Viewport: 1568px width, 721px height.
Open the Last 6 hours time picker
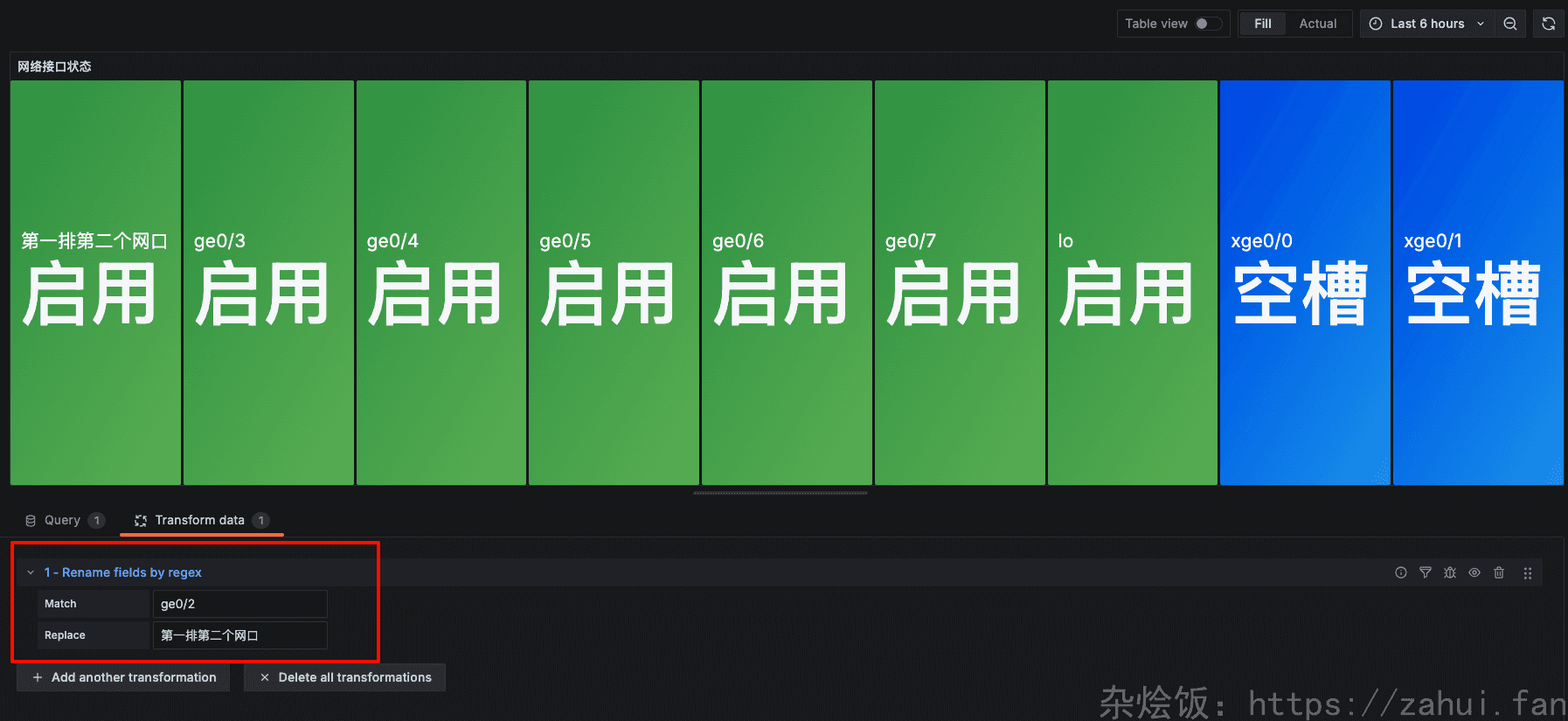[x=1426, y=24]
